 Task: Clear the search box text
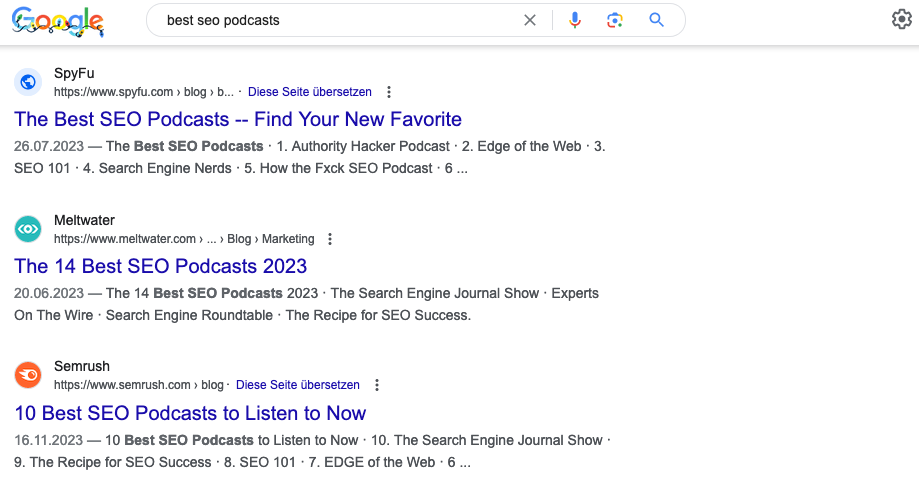(530, 20)
